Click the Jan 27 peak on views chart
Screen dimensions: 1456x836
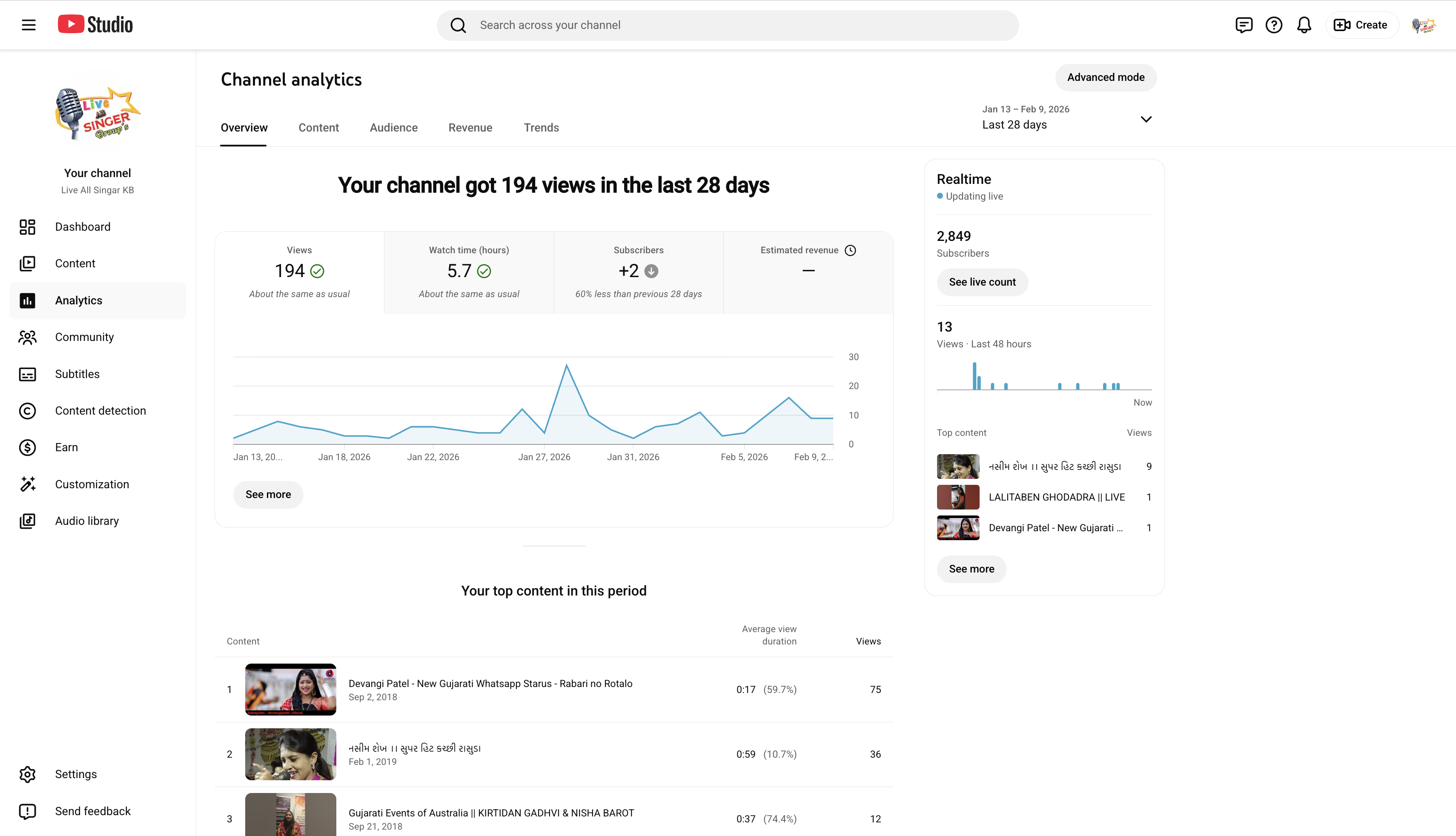tap(567, 365)
